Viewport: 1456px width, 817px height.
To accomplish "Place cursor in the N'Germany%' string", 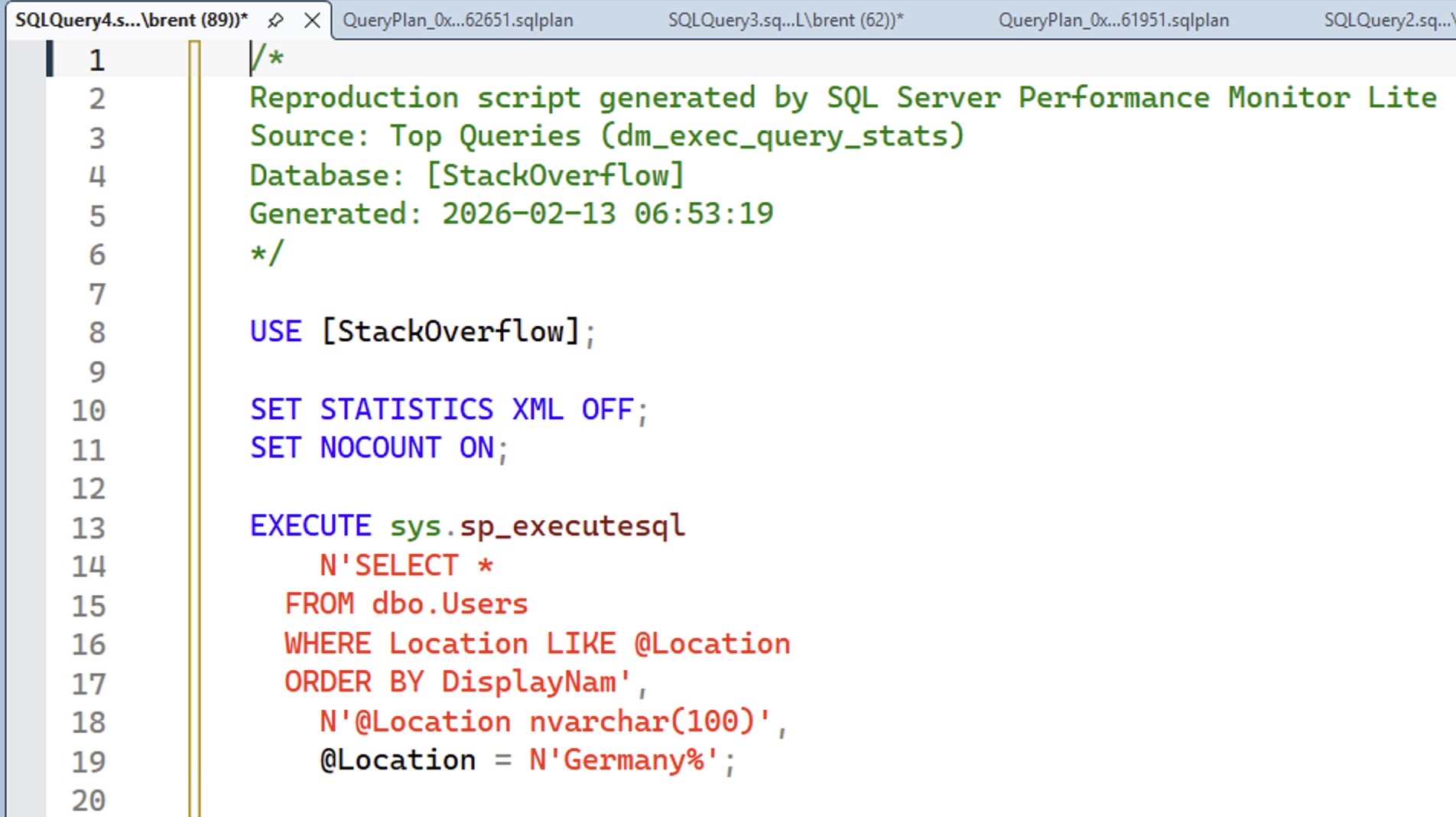I will coord(624,760).
